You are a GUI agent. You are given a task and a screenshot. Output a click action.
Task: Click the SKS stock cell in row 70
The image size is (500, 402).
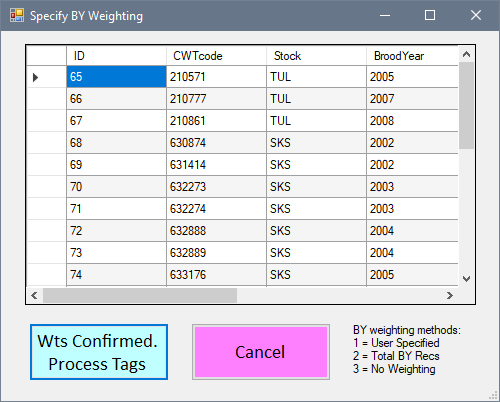pos(316,187)
